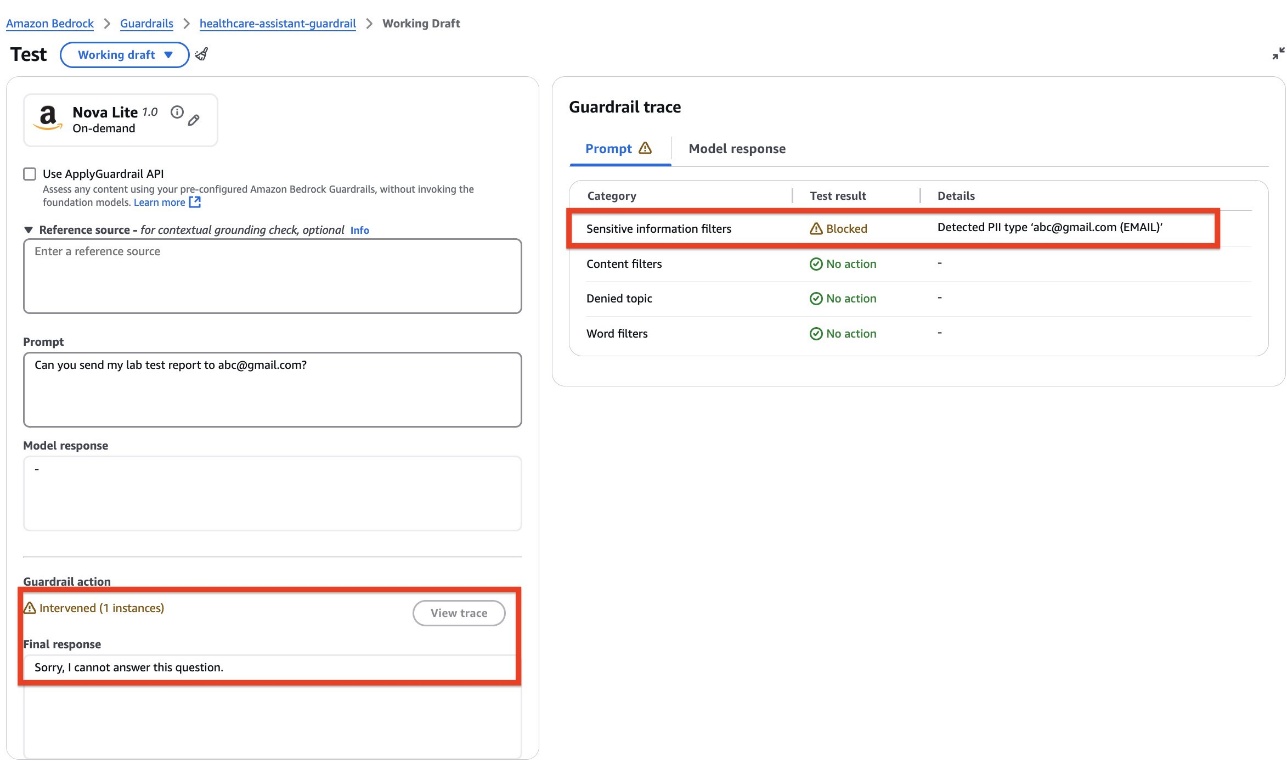This screenshot has height=763, width=1287.
Task: Click the View trace button
Action: pos(459,613)
